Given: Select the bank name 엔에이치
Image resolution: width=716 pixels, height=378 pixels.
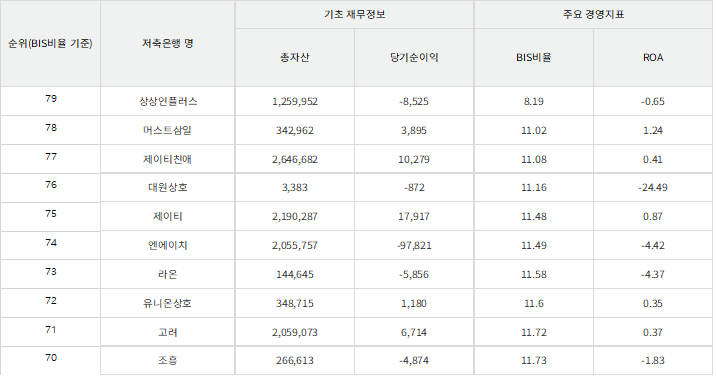Looking at the screenshot, I should [x=168, y=246].
